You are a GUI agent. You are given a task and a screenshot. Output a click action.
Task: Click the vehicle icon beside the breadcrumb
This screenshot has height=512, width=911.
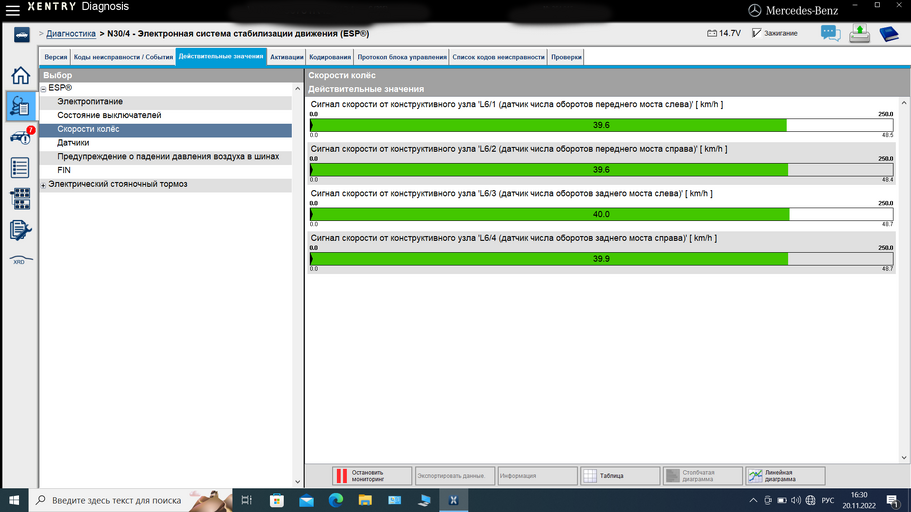(21, 35)
